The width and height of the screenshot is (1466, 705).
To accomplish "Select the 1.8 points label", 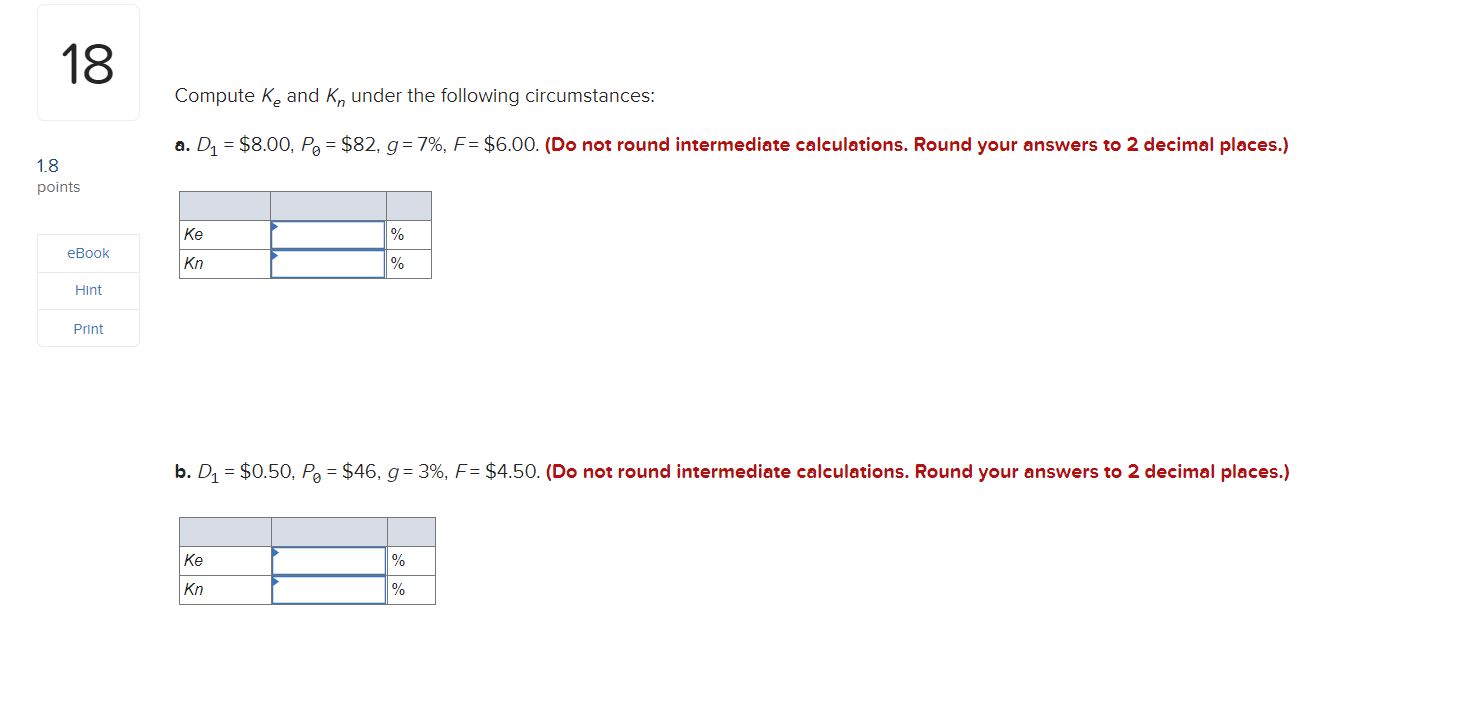I will (55, 175).
